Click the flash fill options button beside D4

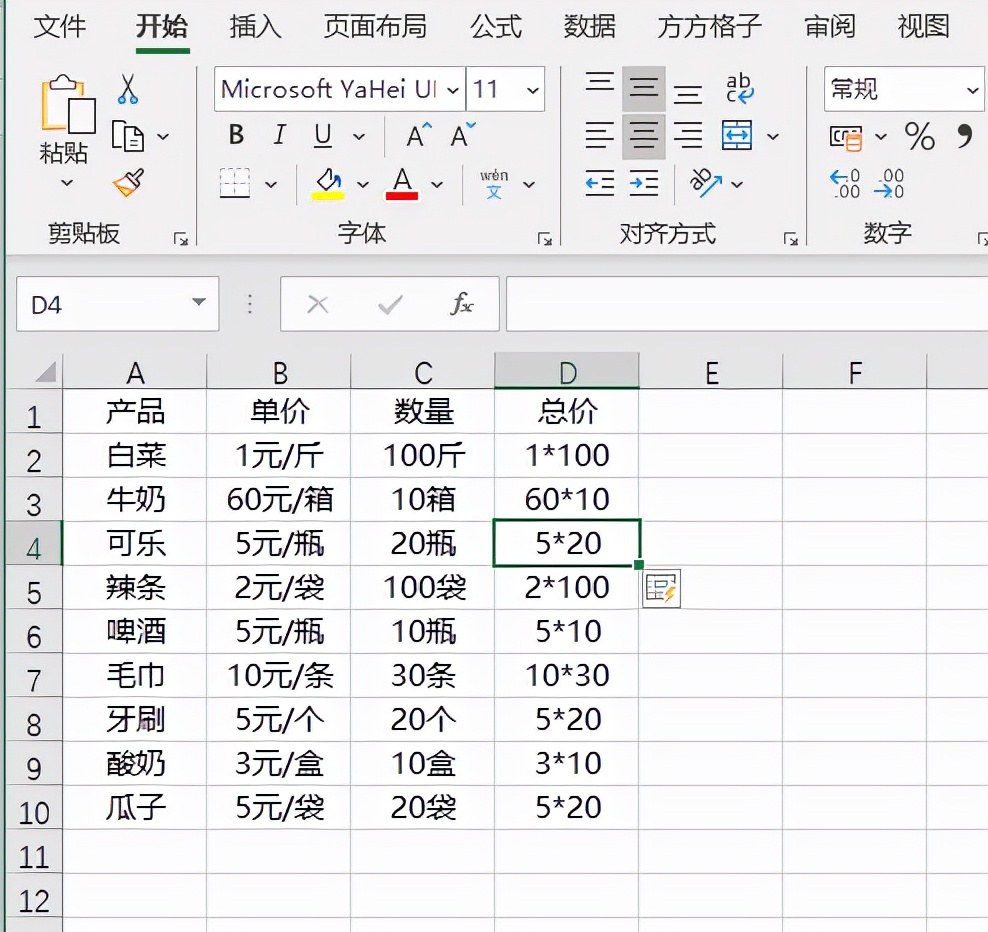(661, 588)
